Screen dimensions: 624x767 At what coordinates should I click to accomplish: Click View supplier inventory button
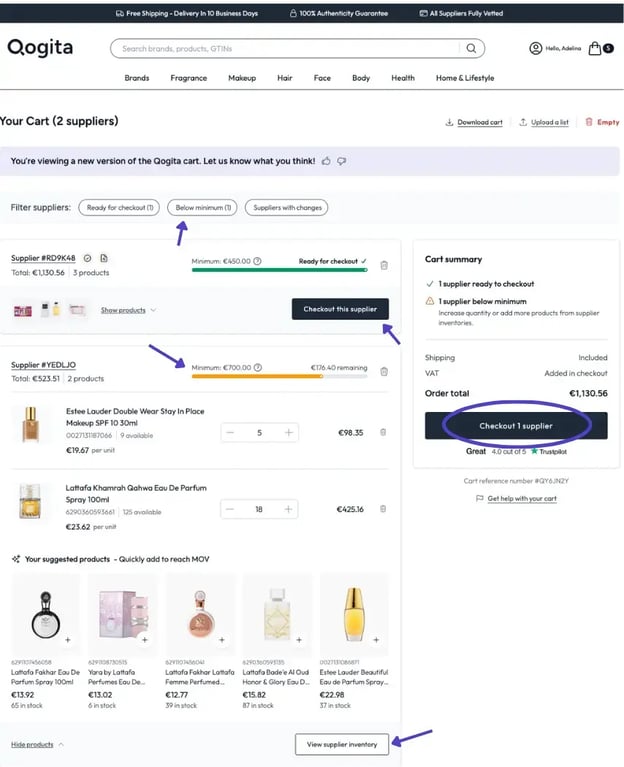coord(342,744)
